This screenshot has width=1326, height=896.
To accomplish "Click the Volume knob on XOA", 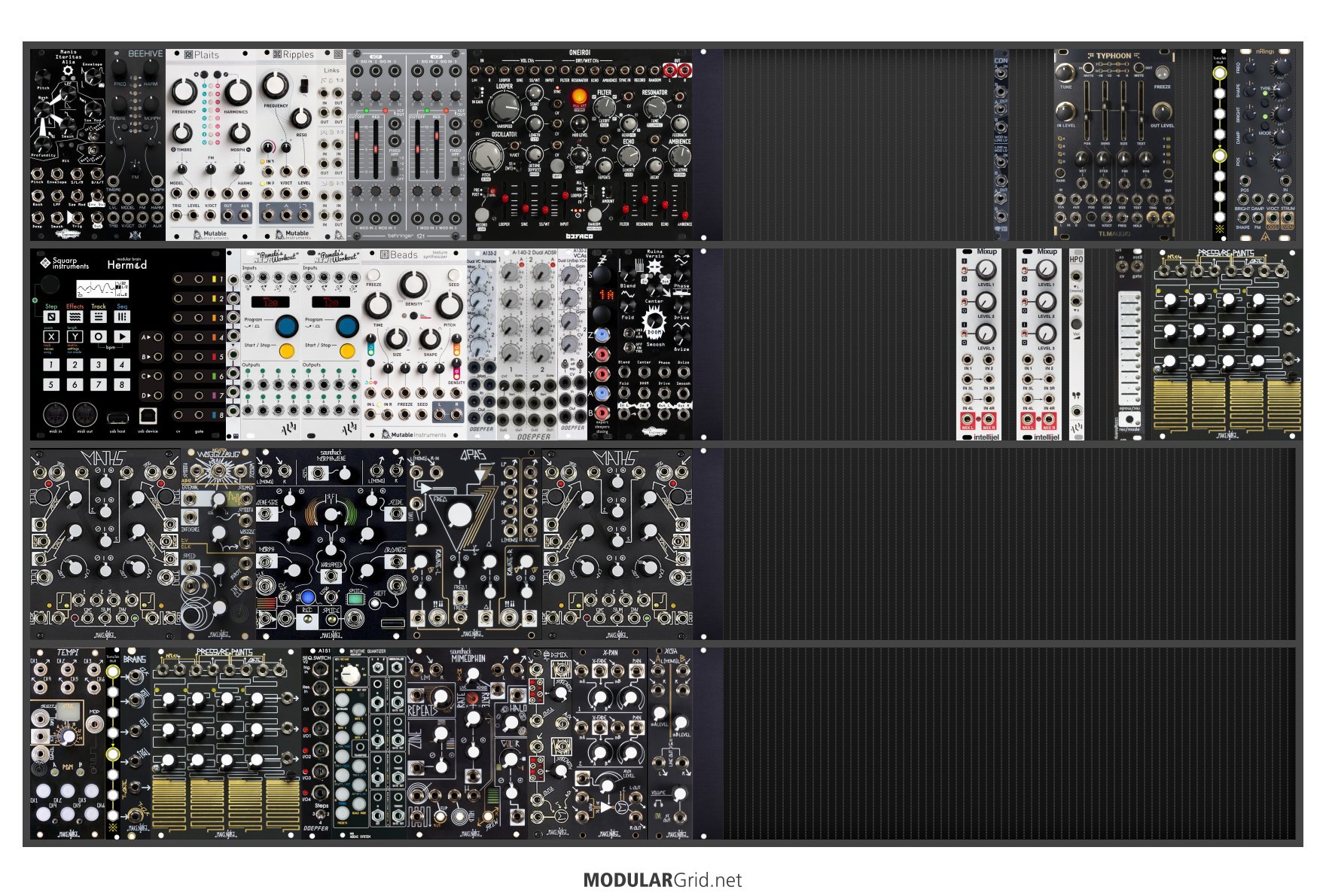I will click(680, 794).
